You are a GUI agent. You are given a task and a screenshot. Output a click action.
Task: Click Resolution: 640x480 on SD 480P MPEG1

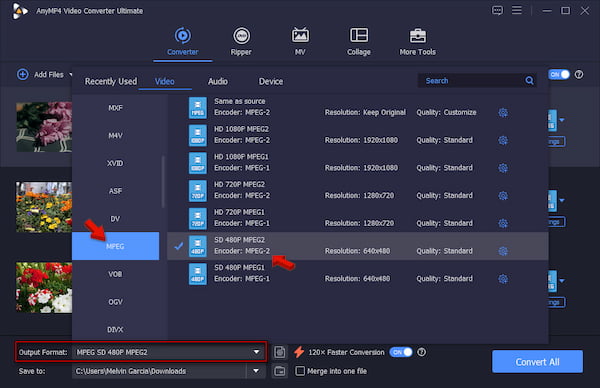[x=357, y=279]
